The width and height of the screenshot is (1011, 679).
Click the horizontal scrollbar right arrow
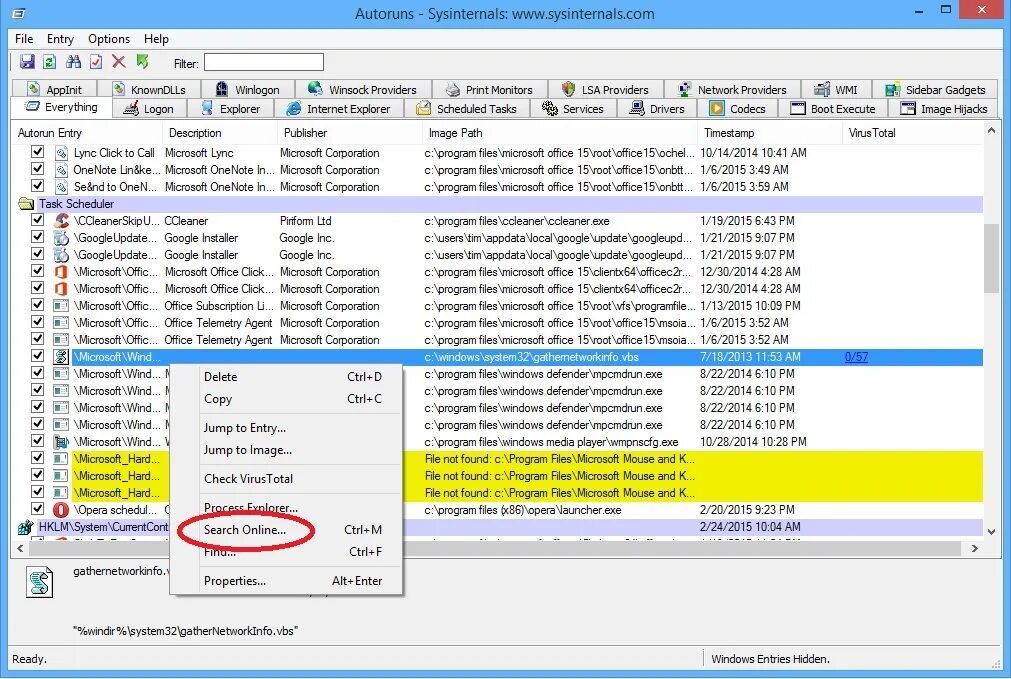pyautogui.click(x=975, y=548)
